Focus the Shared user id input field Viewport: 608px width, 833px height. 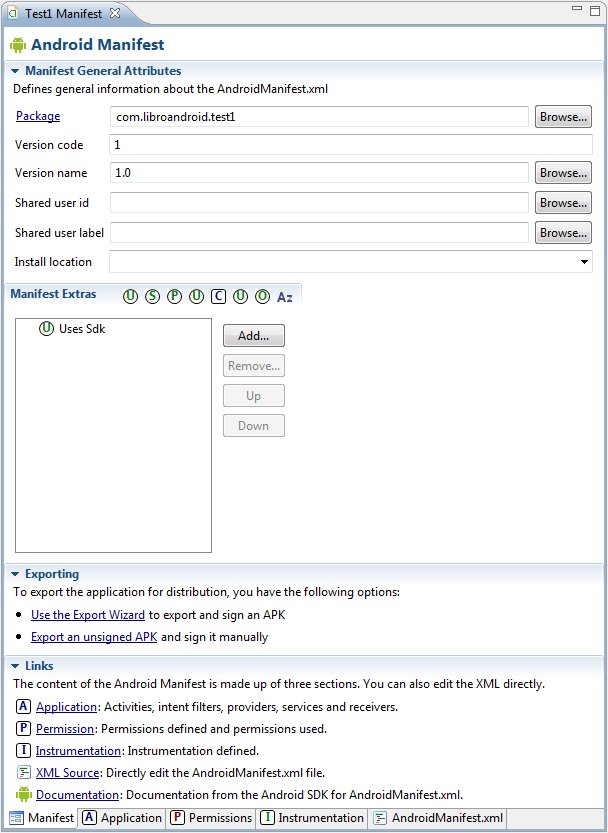(319, 202)
